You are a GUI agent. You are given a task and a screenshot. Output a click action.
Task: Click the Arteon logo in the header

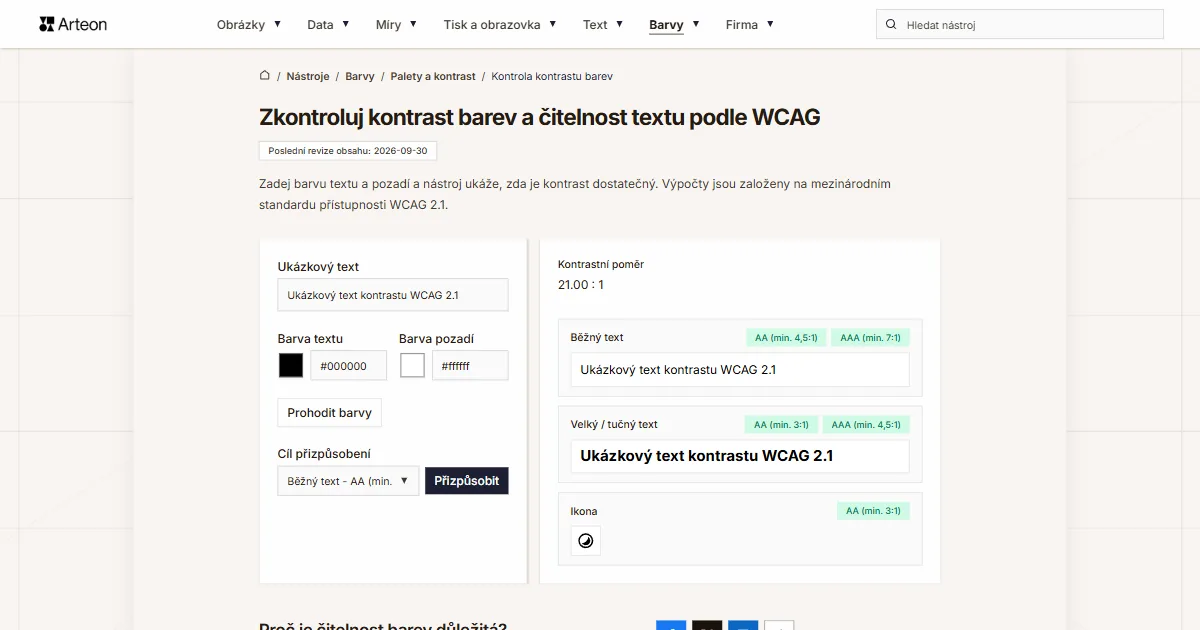pos(73,24)
